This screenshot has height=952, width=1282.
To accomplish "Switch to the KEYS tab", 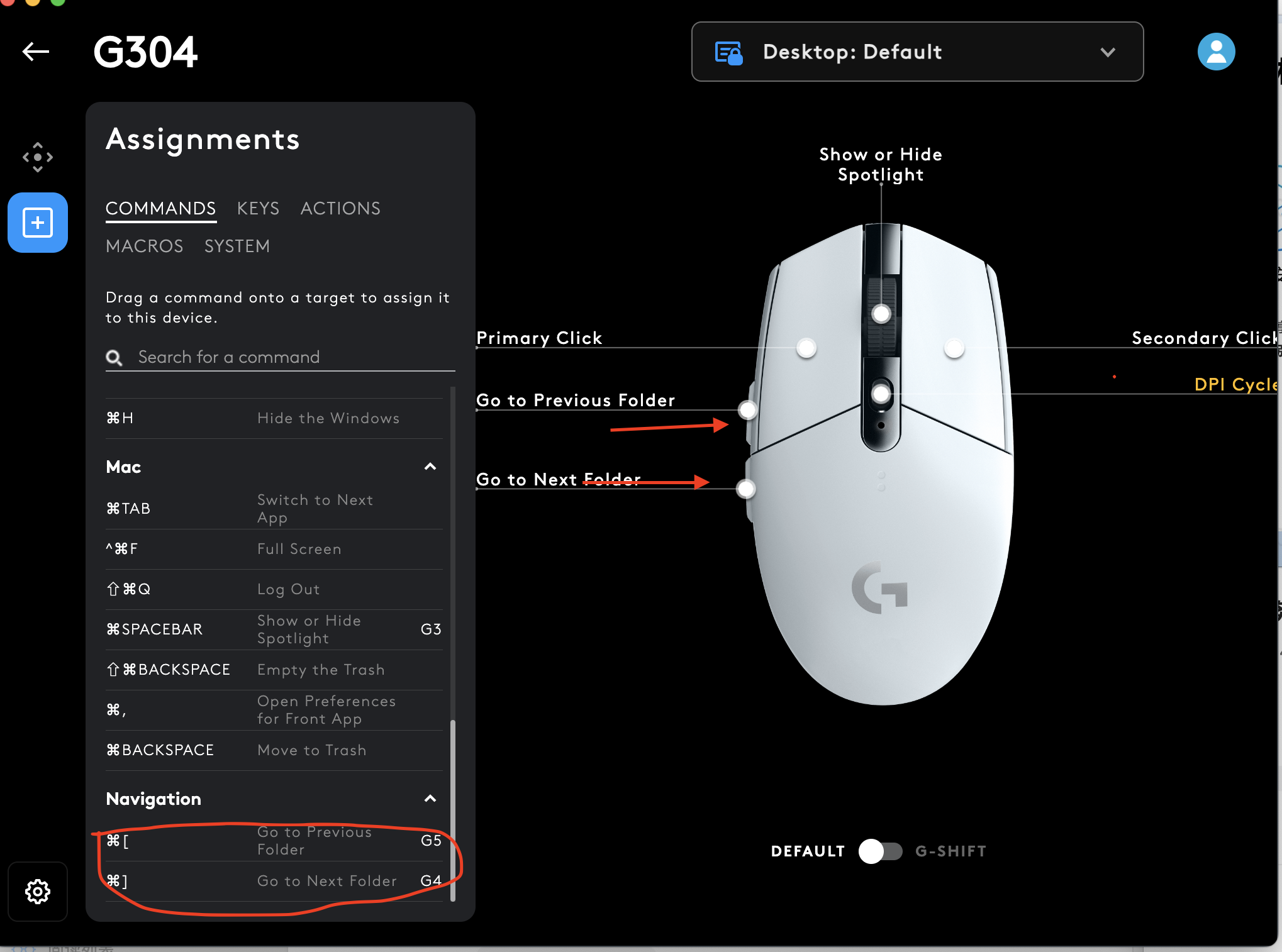I will (258, 209).
